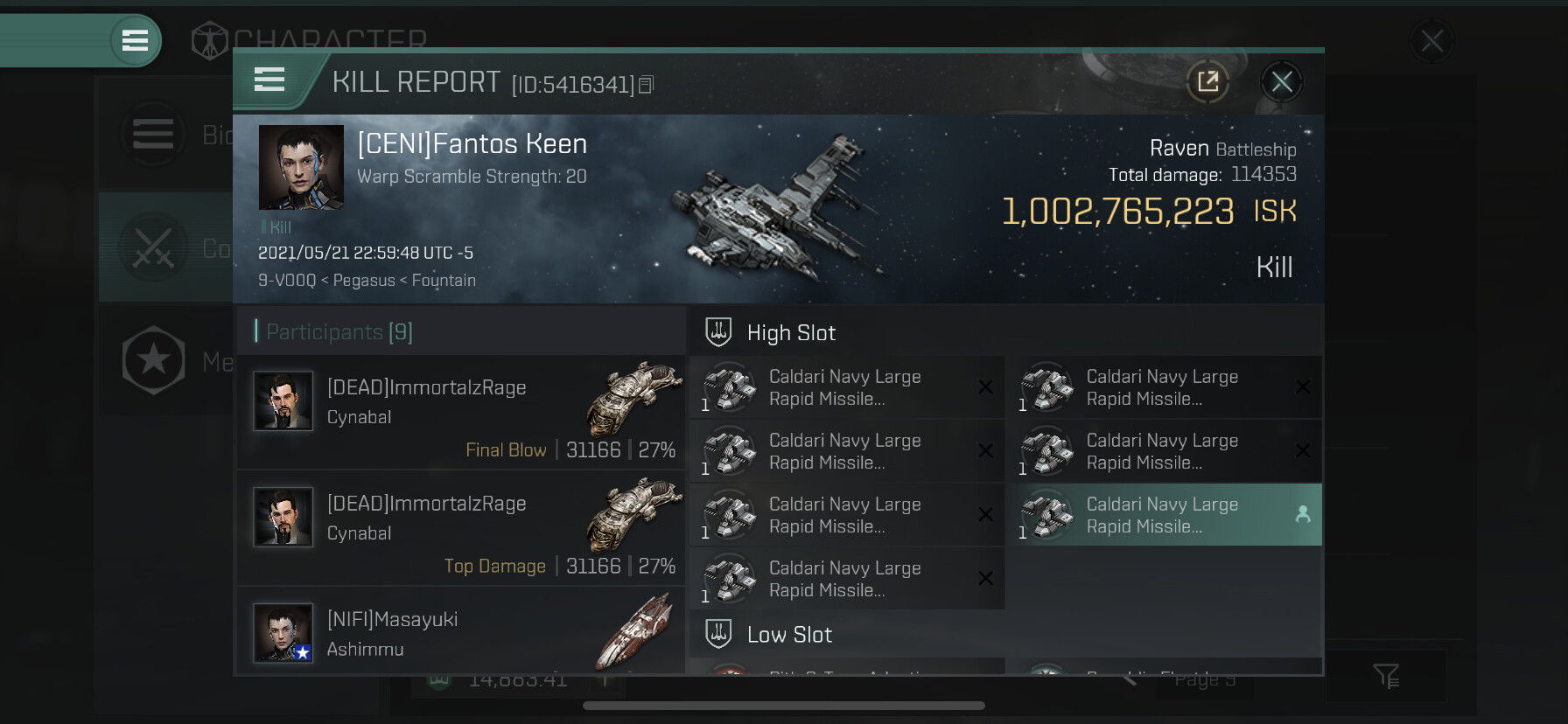
Task: Click the Ashimmu ship icon
Action: click(x=634, y=631)
